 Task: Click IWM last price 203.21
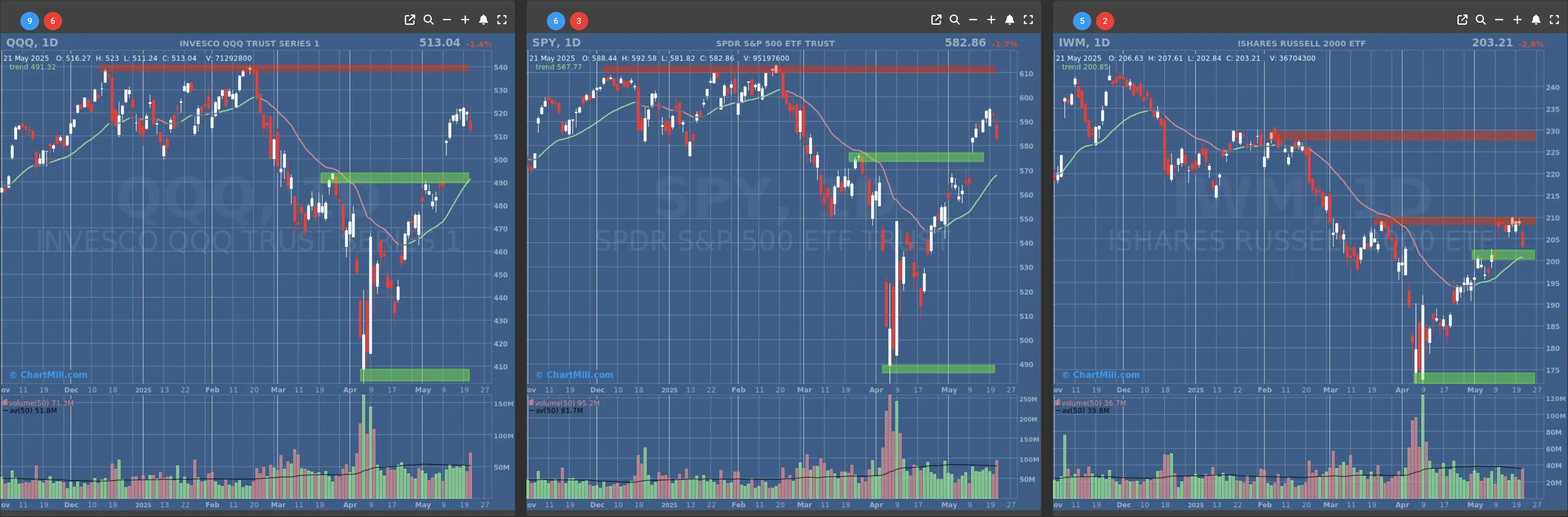(1492, 43)
